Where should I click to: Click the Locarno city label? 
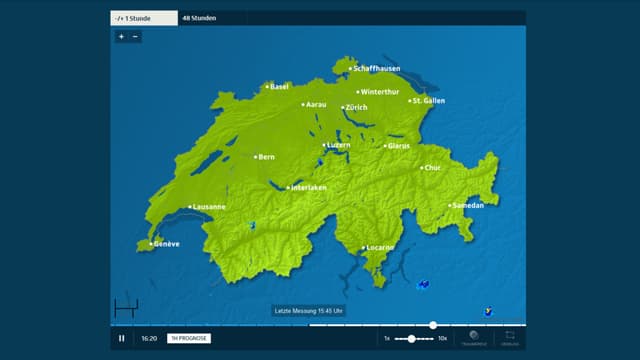[x=380, y=248]
